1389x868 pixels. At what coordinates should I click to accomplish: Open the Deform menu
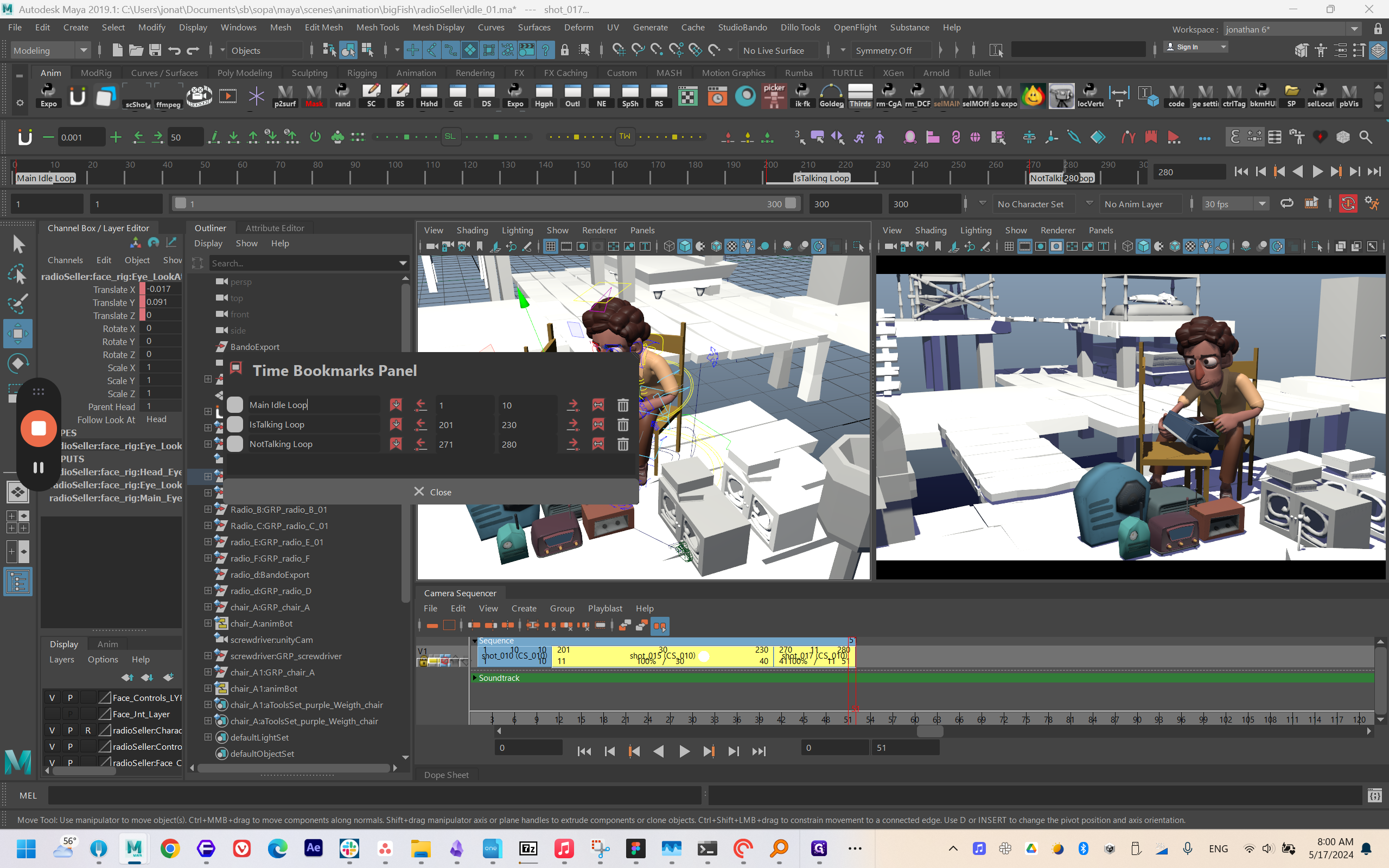578,27
